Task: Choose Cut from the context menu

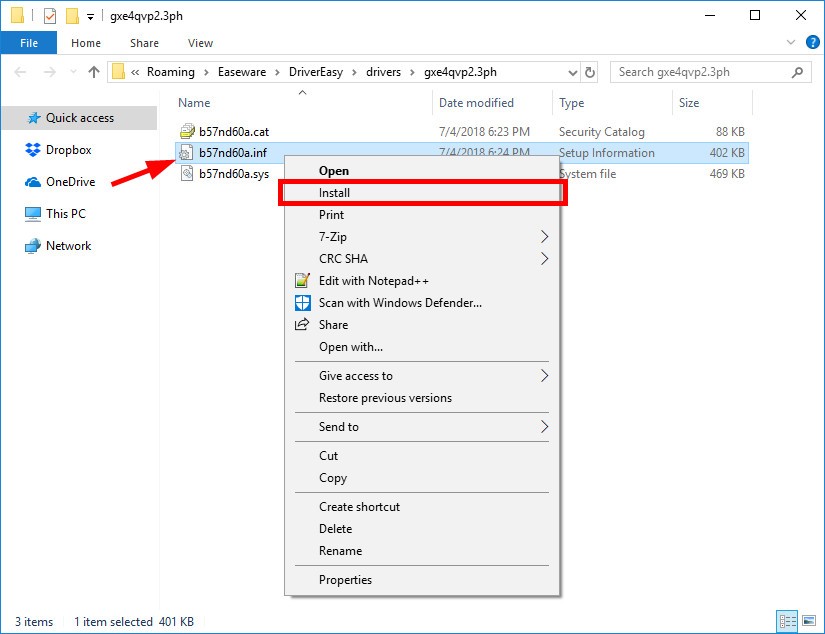Action: (x=422, y=456)
